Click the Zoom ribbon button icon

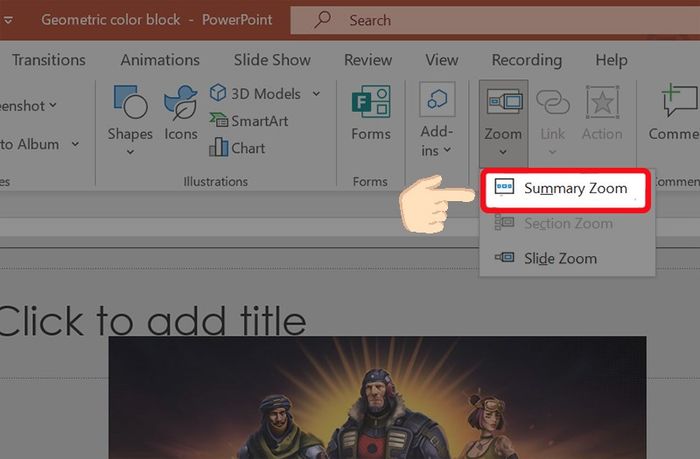(504, 101)
